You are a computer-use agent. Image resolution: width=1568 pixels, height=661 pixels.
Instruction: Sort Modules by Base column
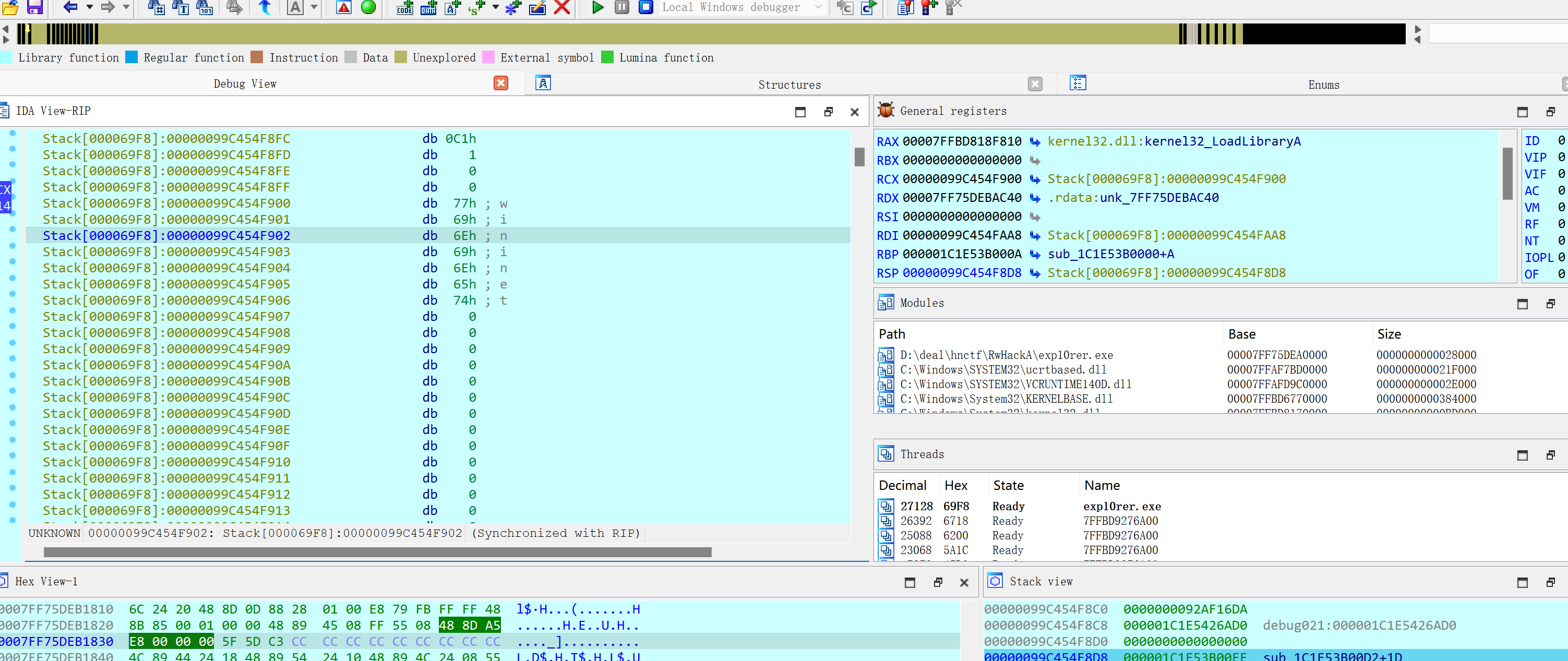tap(1297, 334)
